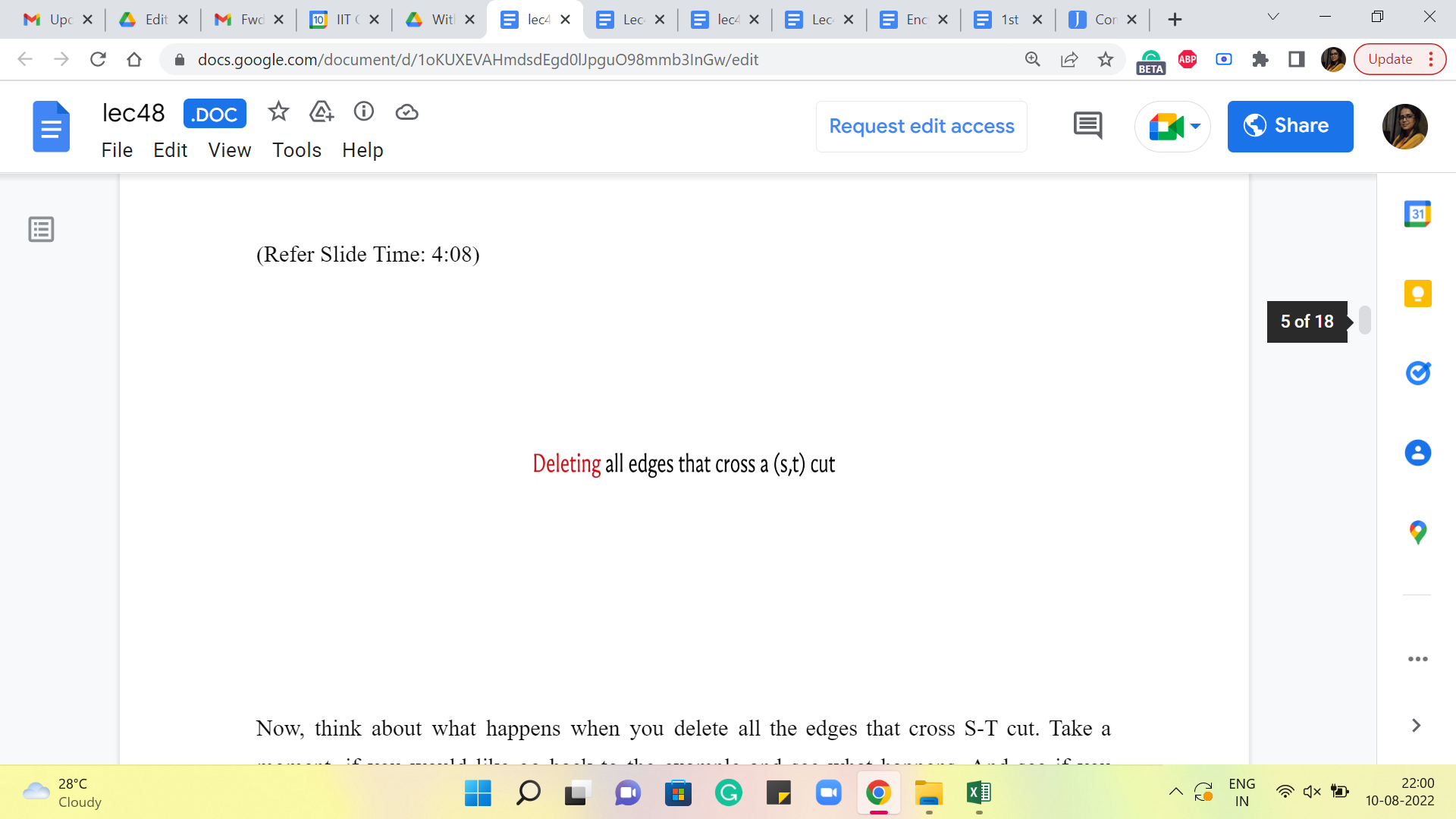Image resolution: width=1456 pixels, height=819 pixels.
Task: Show the document outline icon
Action: 41,229
